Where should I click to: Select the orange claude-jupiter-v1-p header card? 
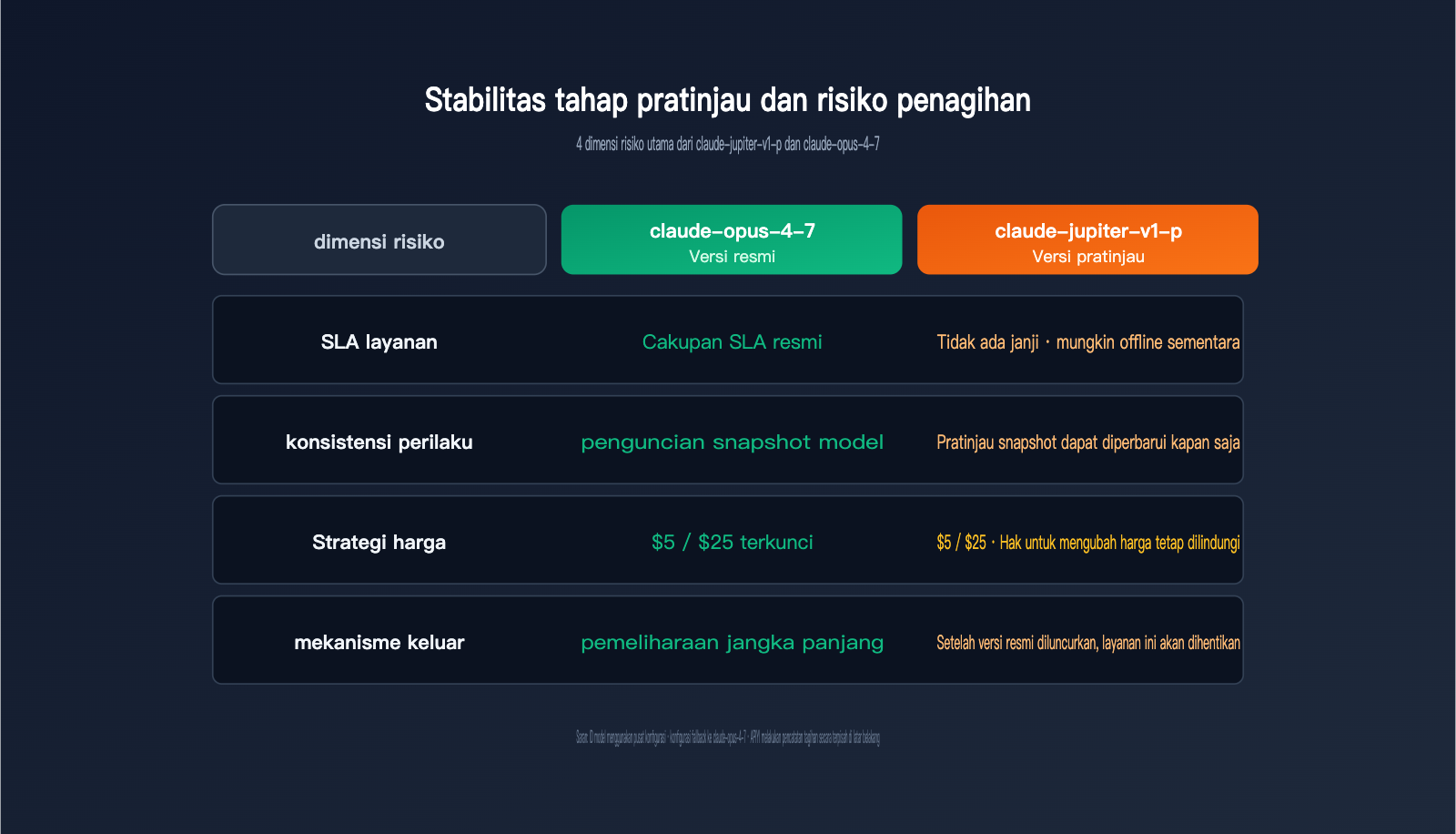tap(1087, 239)
